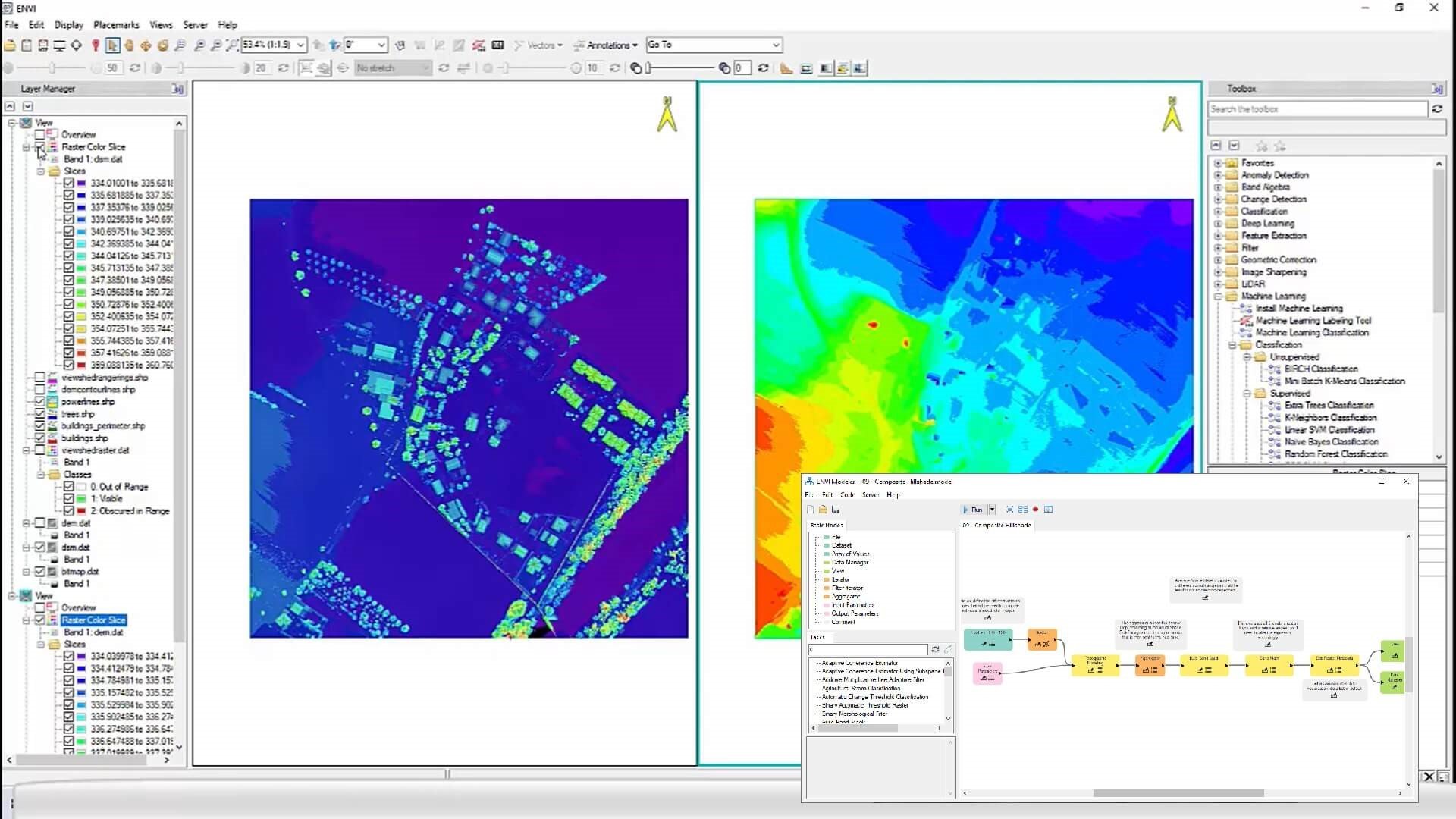Click the red placemark pin icon

96,45
